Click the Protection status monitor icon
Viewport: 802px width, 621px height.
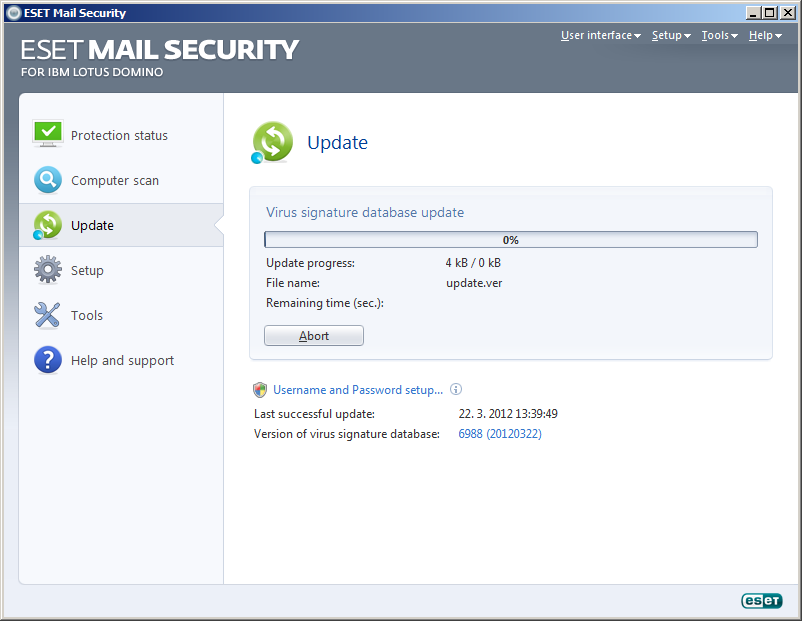tap(48, 134)
